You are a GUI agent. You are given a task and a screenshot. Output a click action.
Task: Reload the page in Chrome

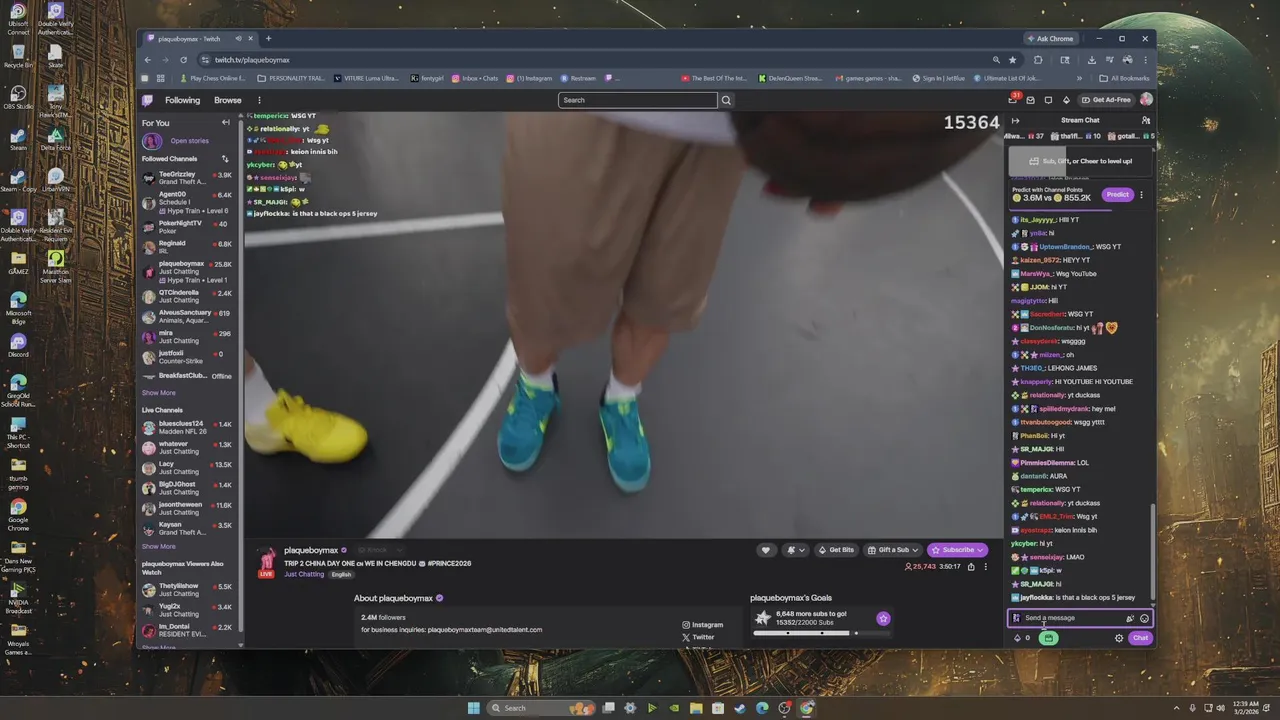[x=183, y=60]
